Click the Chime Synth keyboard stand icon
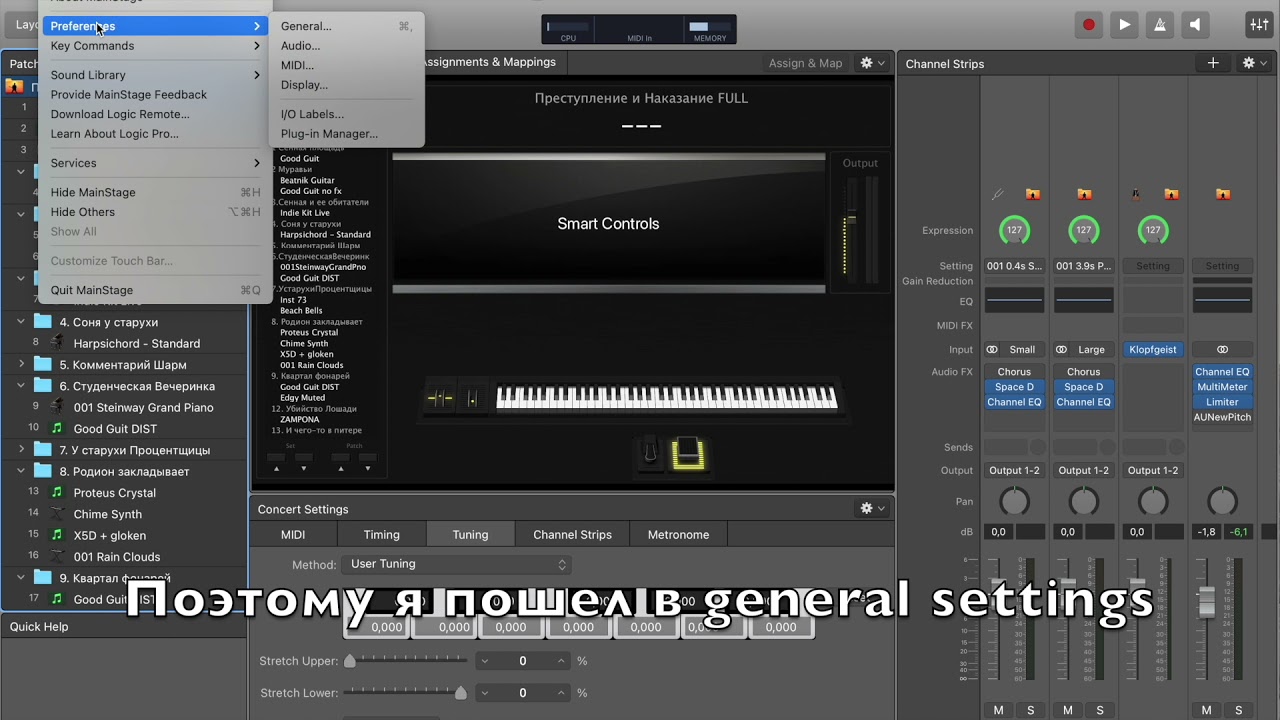The width and height of the screenshot is (1280, 720). point(57,514)
